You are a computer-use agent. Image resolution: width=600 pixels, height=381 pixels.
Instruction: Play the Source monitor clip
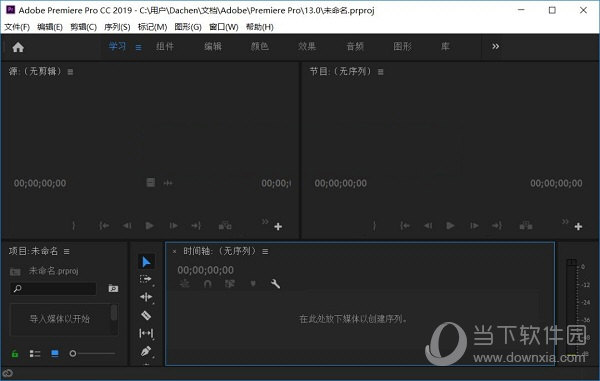point(150,226)
